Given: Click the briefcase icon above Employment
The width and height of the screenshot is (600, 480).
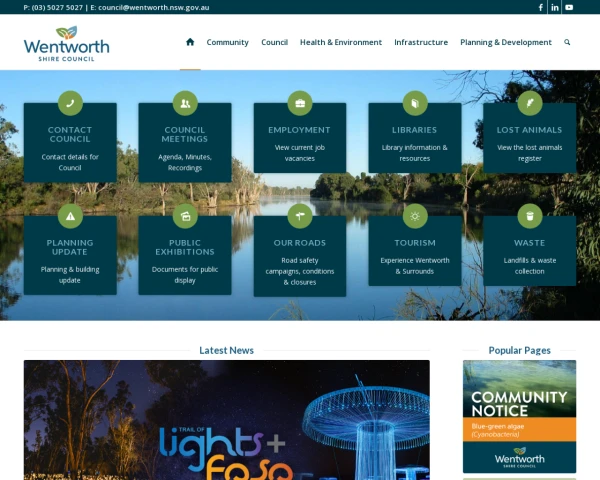Looking at the screenshot, I should (300, 103).
